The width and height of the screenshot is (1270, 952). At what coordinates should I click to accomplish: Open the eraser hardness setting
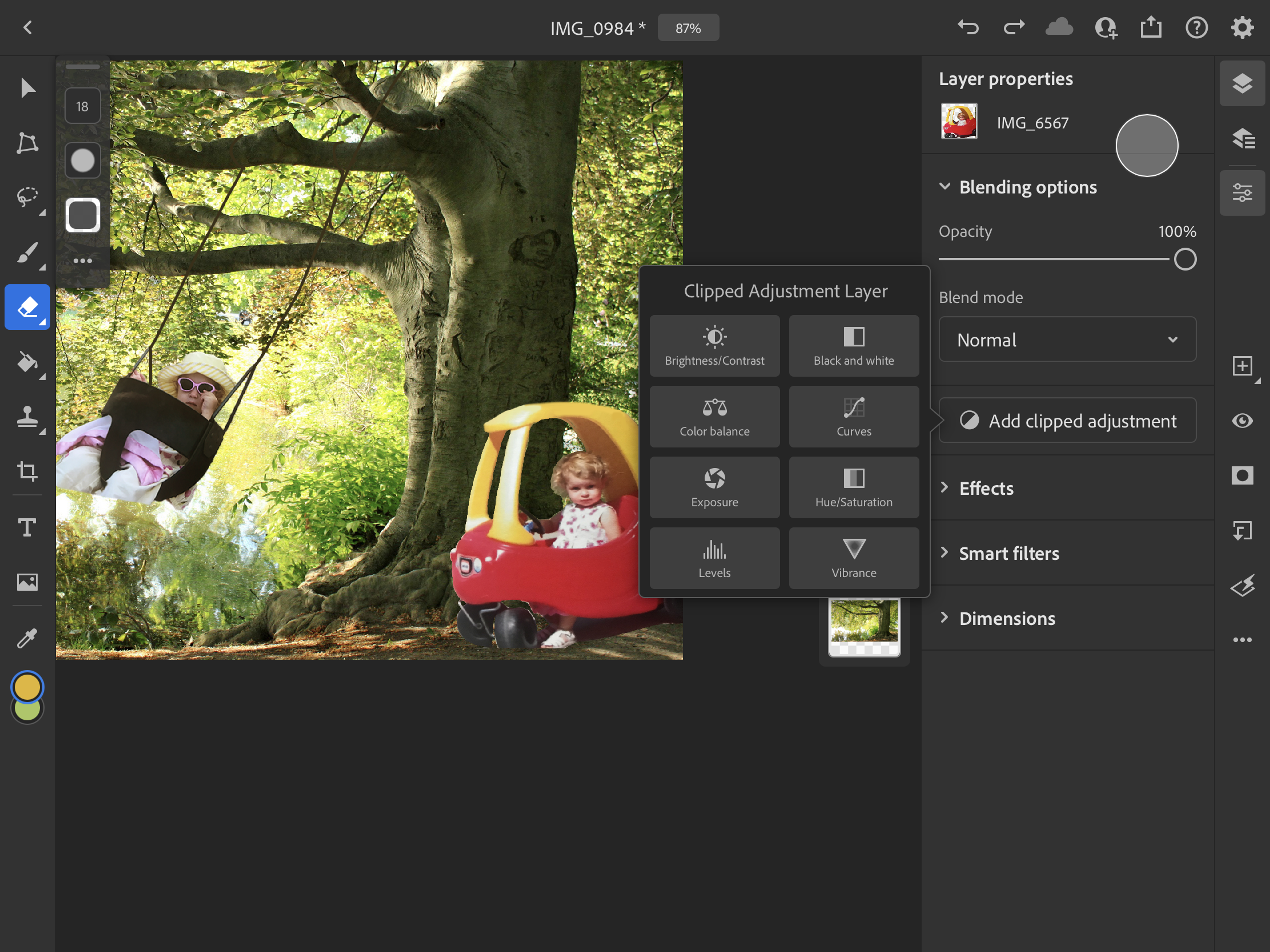(83, 161)
